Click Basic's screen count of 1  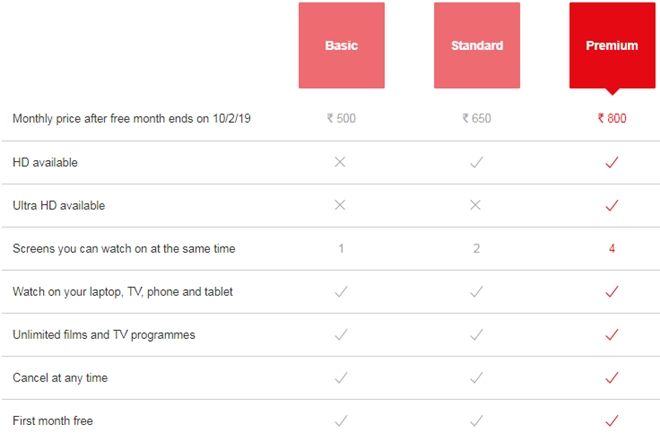coord(341,248)
